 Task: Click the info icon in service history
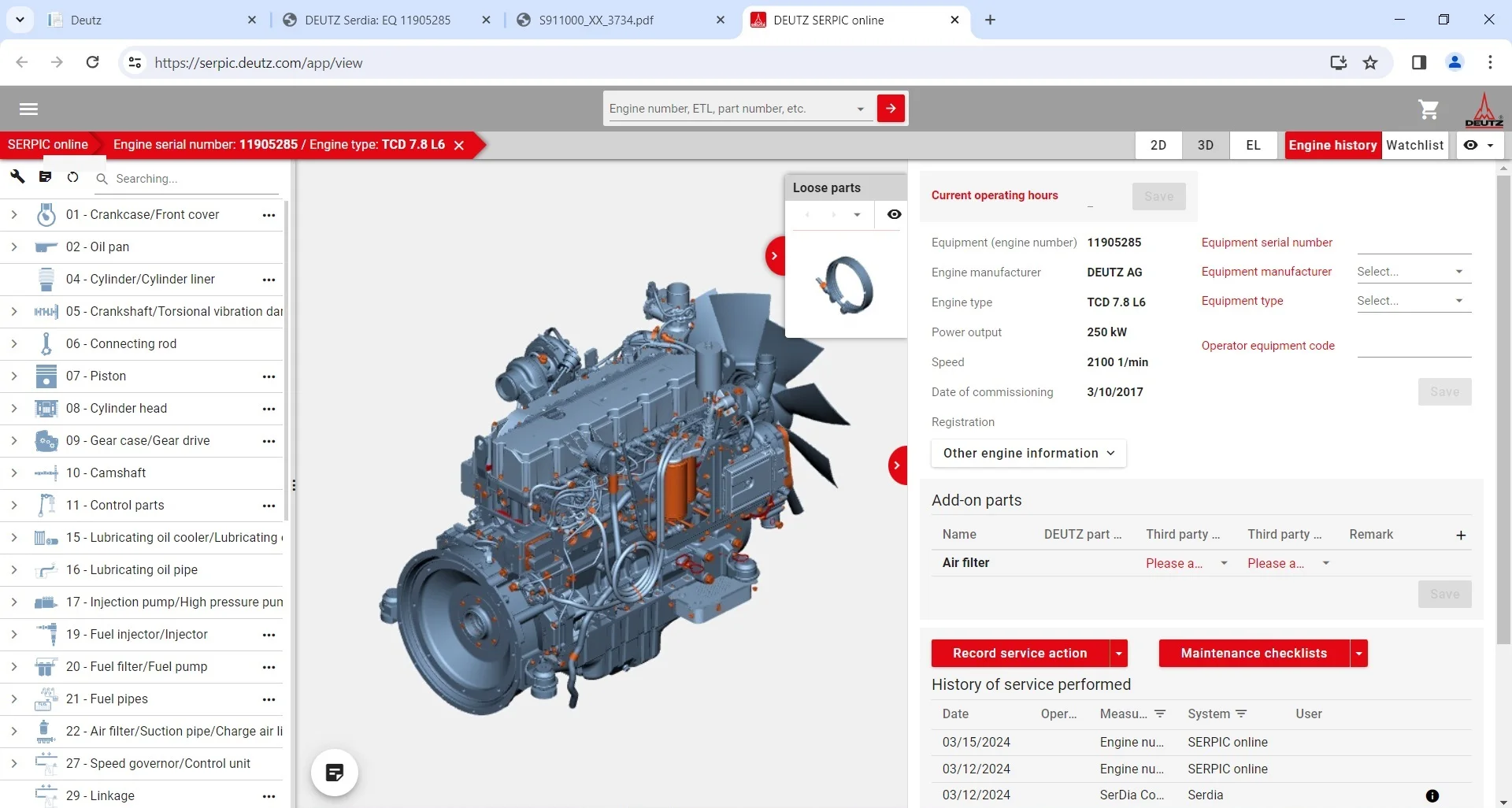click(x=1432, y=795)
